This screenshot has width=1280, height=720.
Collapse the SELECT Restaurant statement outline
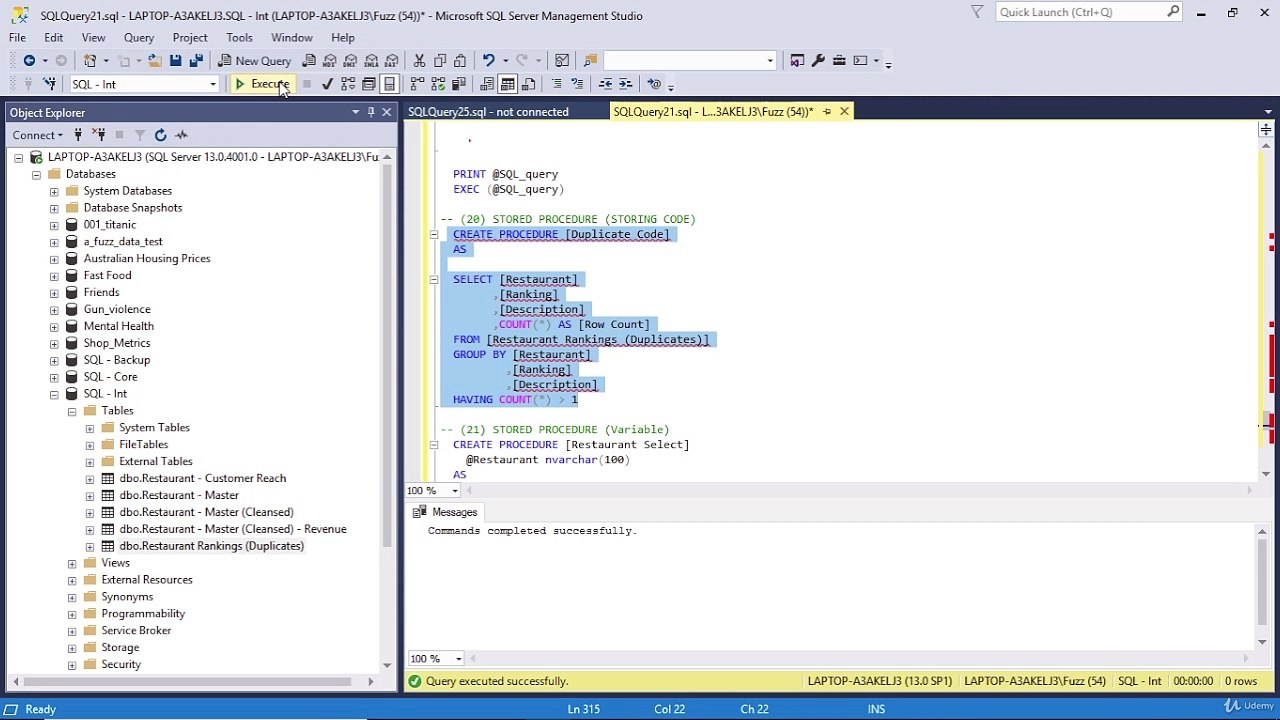434,280
